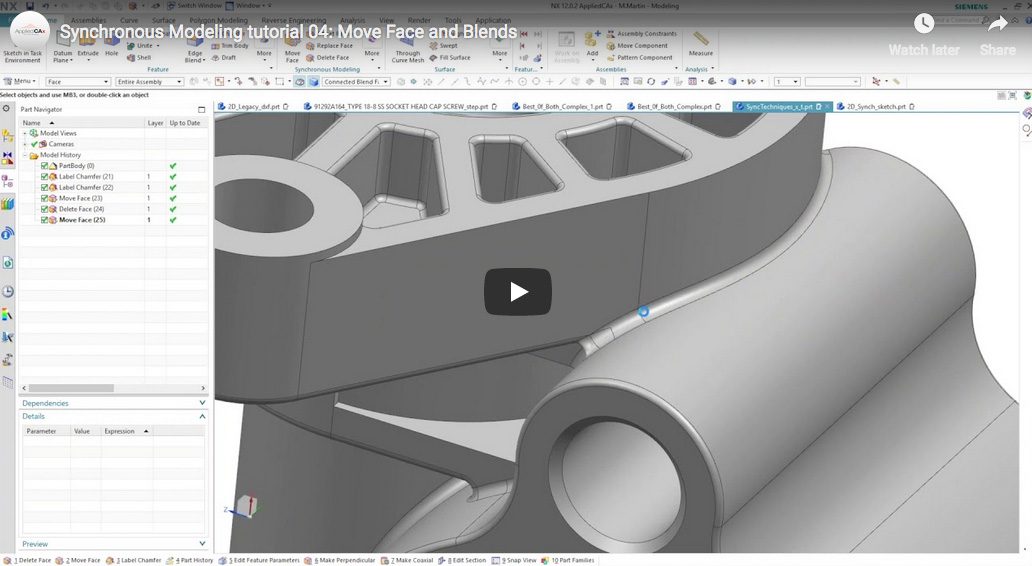Click the Undo arrow icon
1032x566 pixels.
(45, 6)
